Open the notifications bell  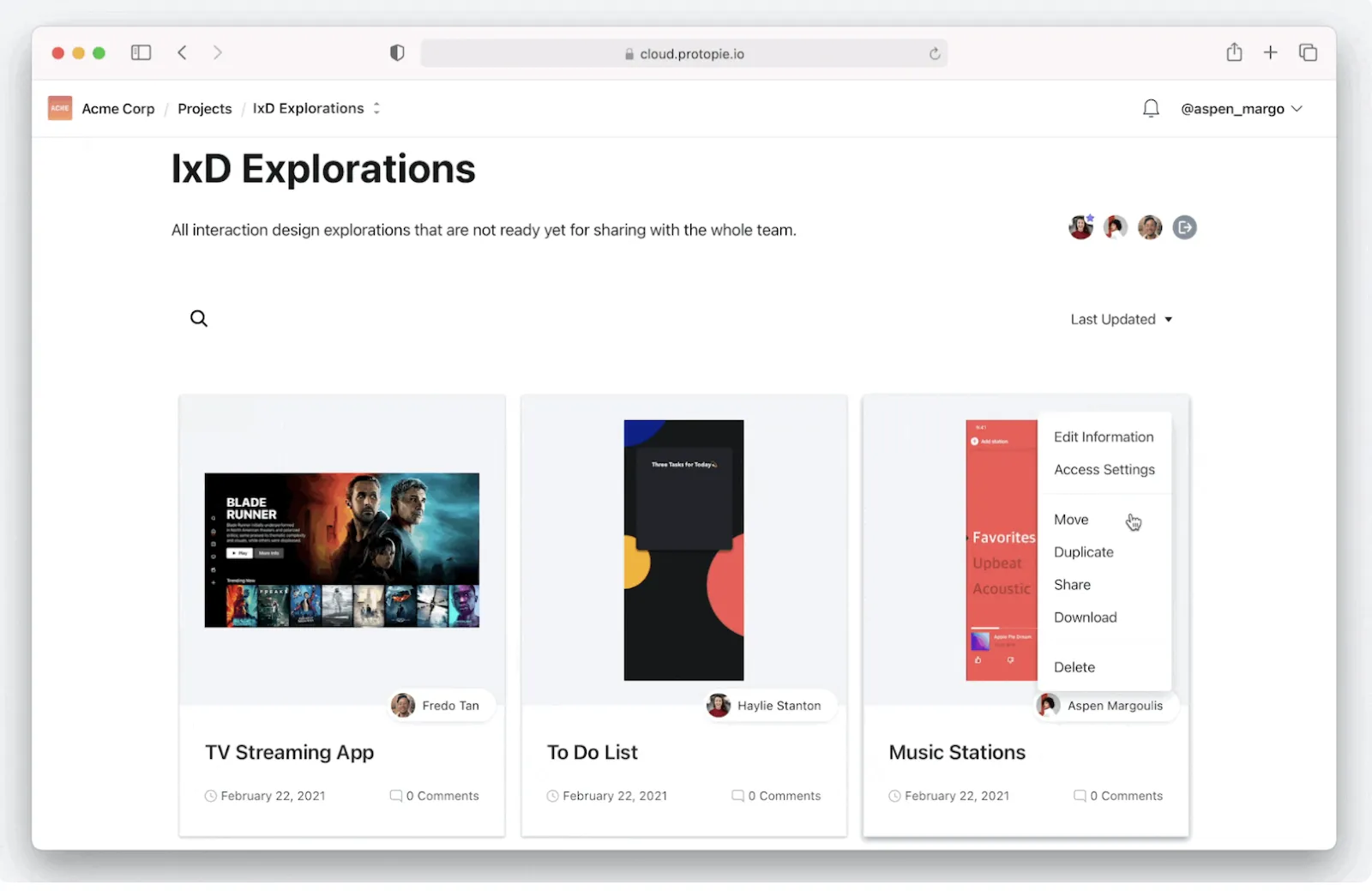(x=1151, y=109)
